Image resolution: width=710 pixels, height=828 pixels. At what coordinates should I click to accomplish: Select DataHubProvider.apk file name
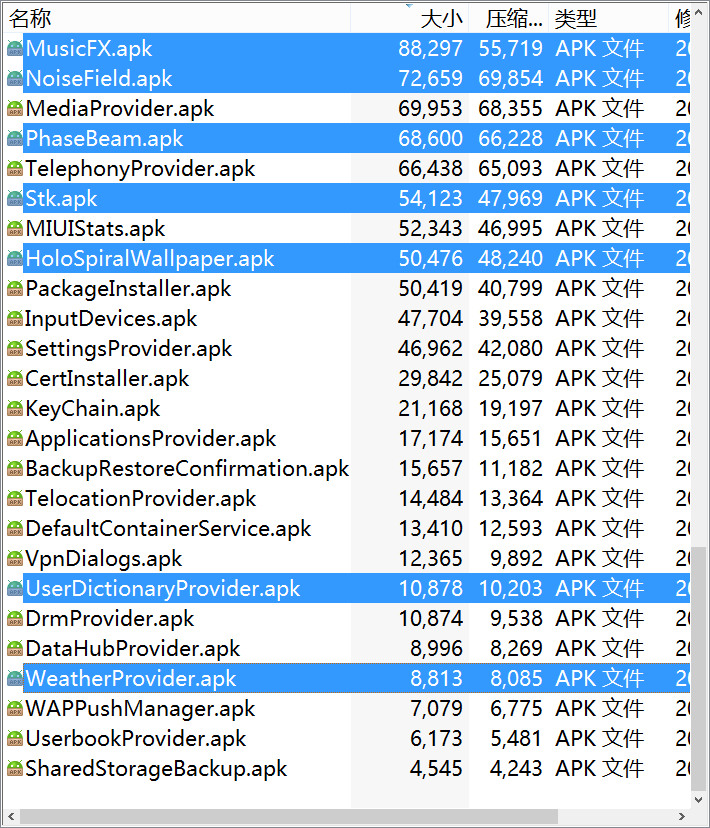point(132,648)
